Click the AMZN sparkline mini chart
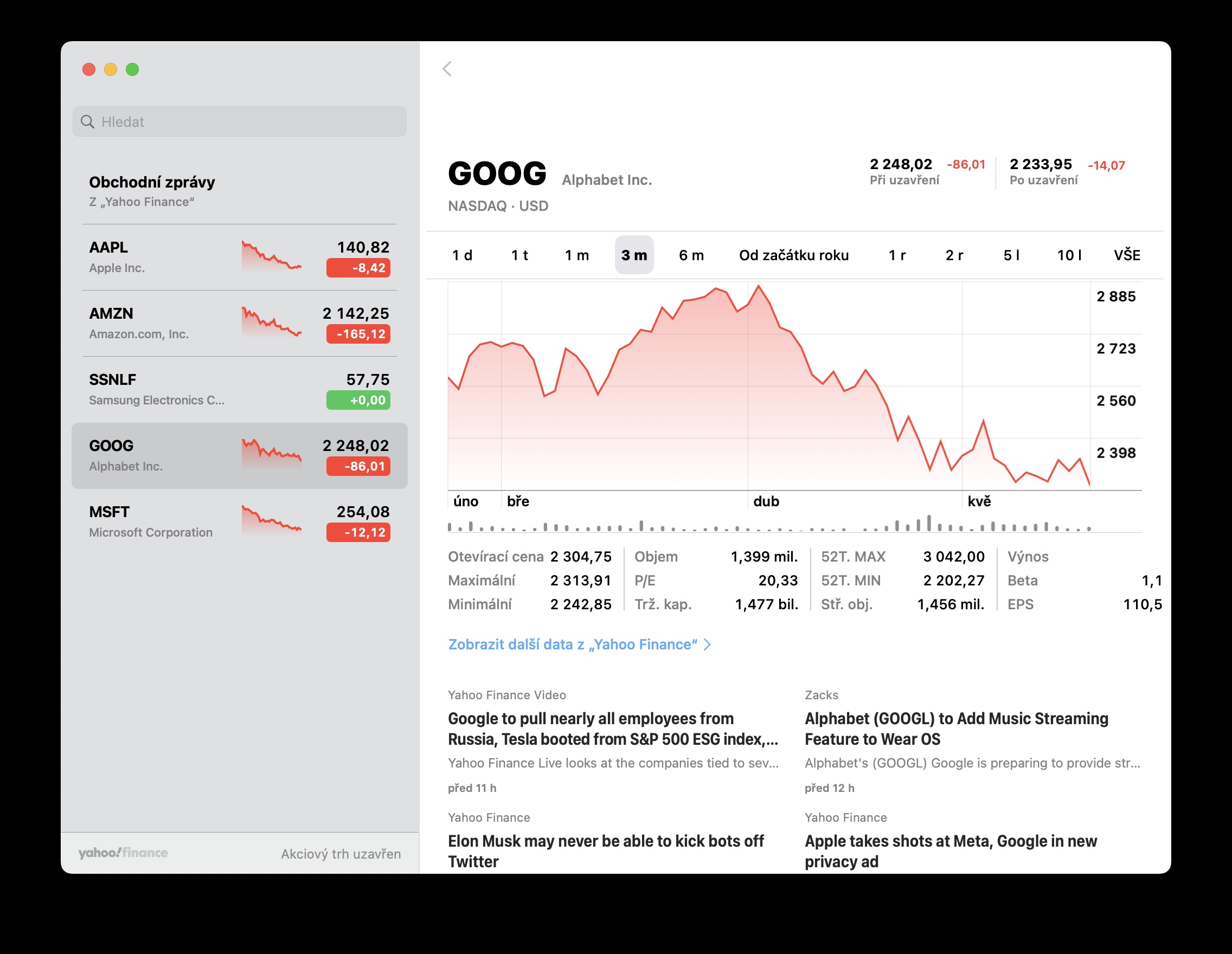1232x954 pixels. (x=271, y=322)
